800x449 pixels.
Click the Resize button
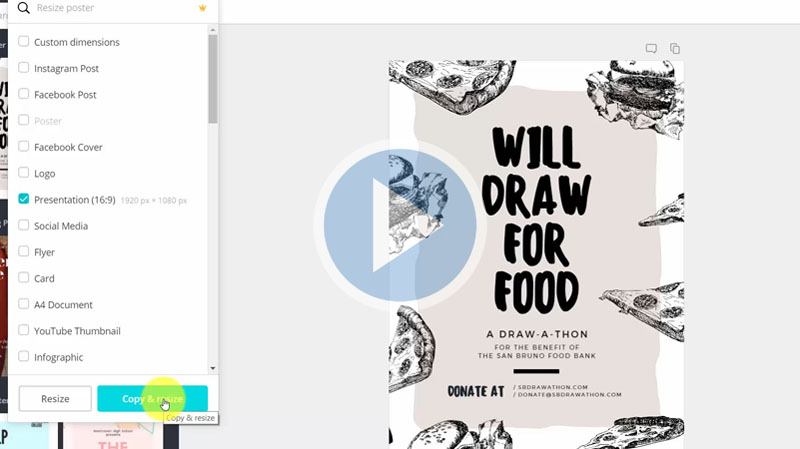click(x=55, y=399)
